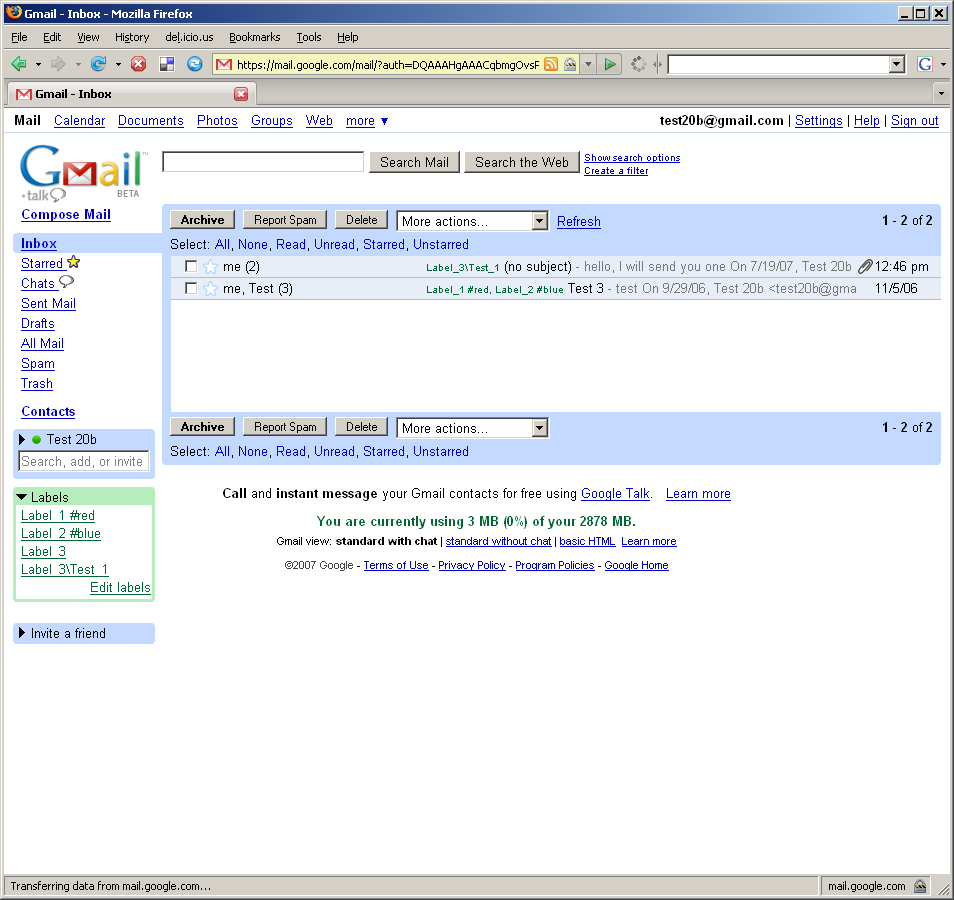Screen dimensions: 954x900
Task: Close the Gmail - Inbox tab
Action: point(241,94)
